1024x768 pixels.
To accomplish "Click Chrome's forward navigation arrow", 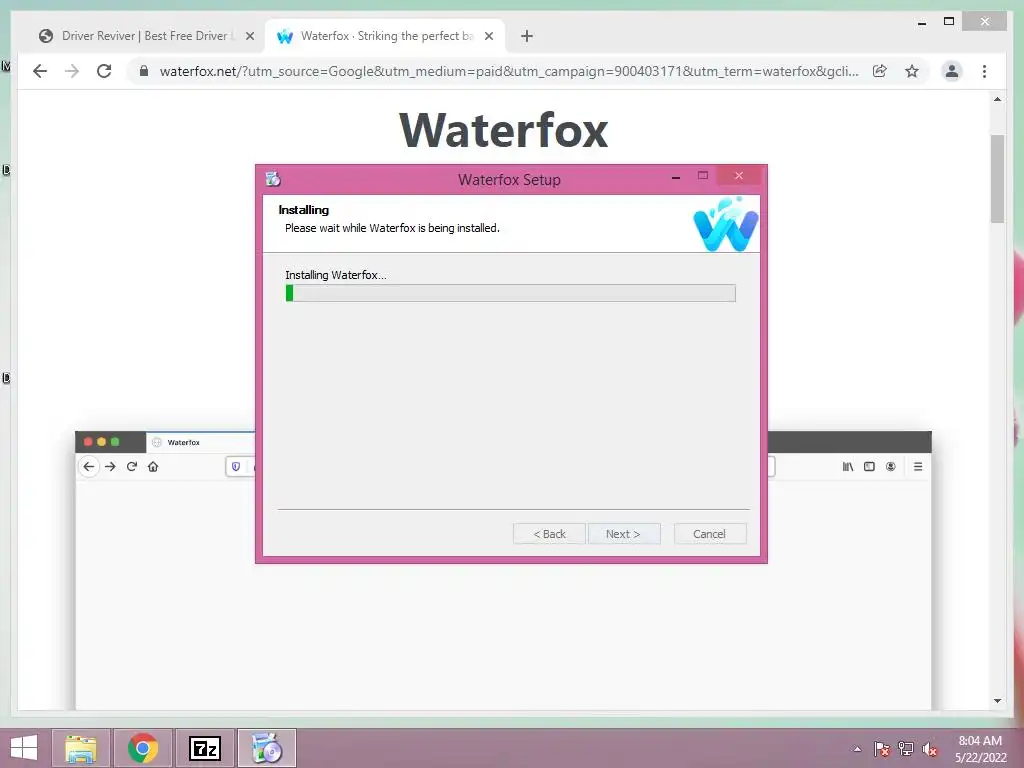I will [72, 71].
